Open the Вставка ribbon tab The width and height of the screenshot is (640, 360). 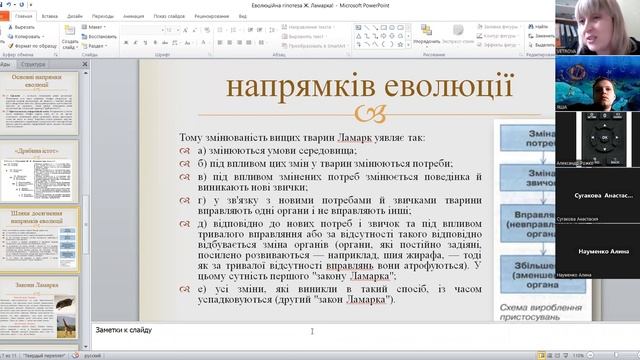(49, 16)
